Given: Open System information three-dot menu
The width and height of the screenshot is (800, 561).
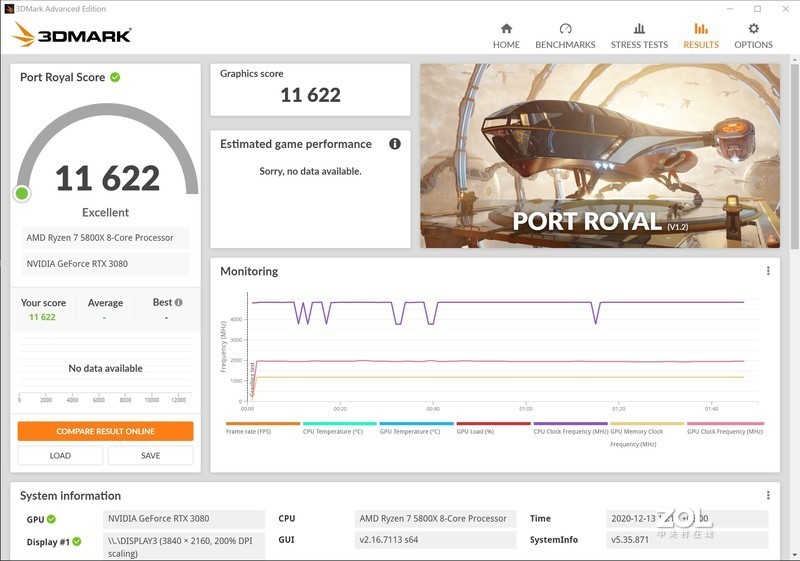Looking at the screenshot, I should 768,495.
